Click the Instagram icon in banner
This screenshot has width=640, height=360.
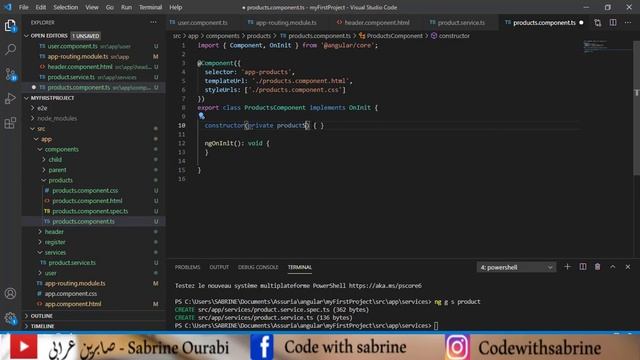click(x=457, y=347)
